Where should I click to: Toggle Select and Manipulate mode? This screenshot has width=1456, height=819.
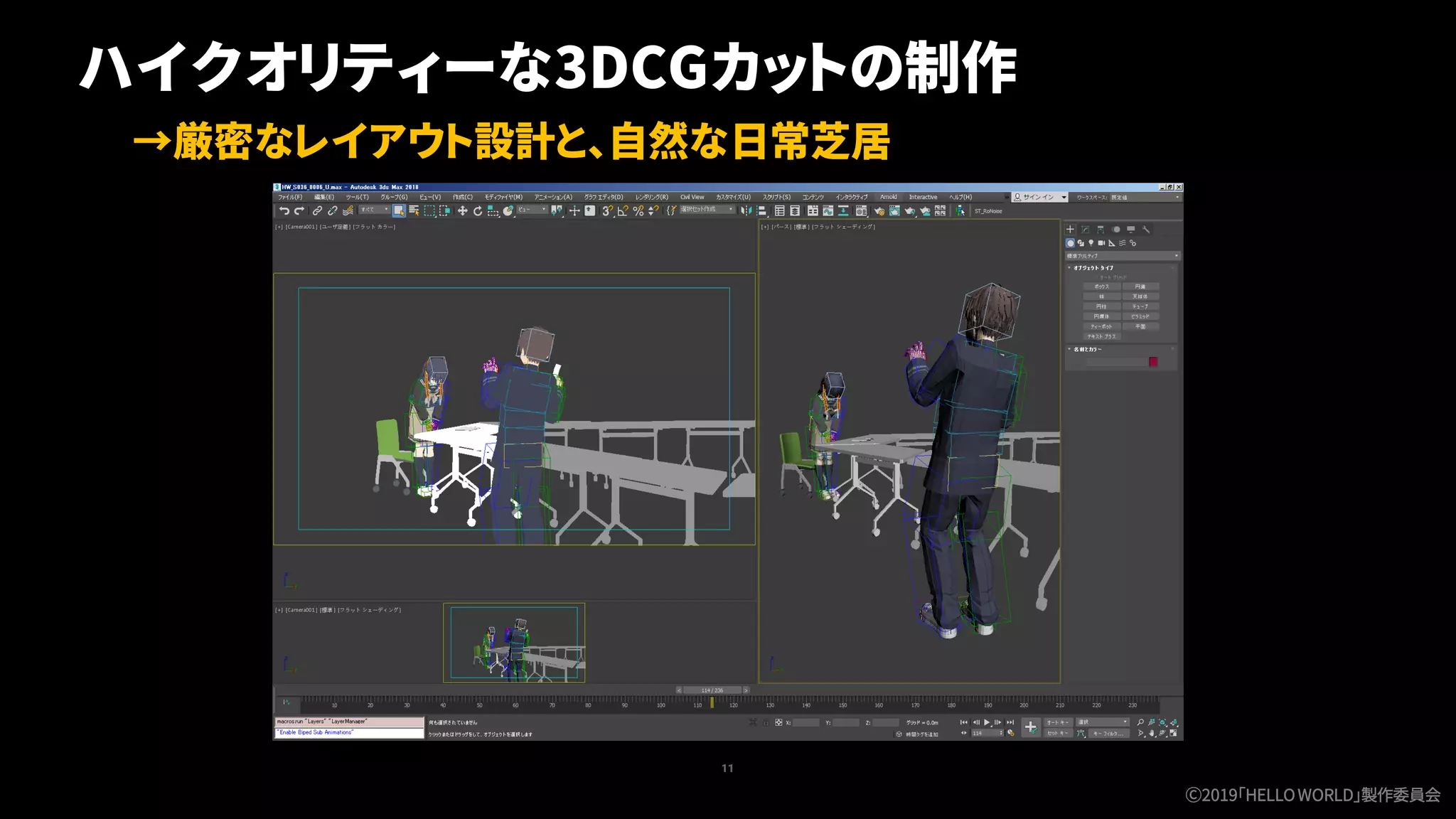[574, 210]
